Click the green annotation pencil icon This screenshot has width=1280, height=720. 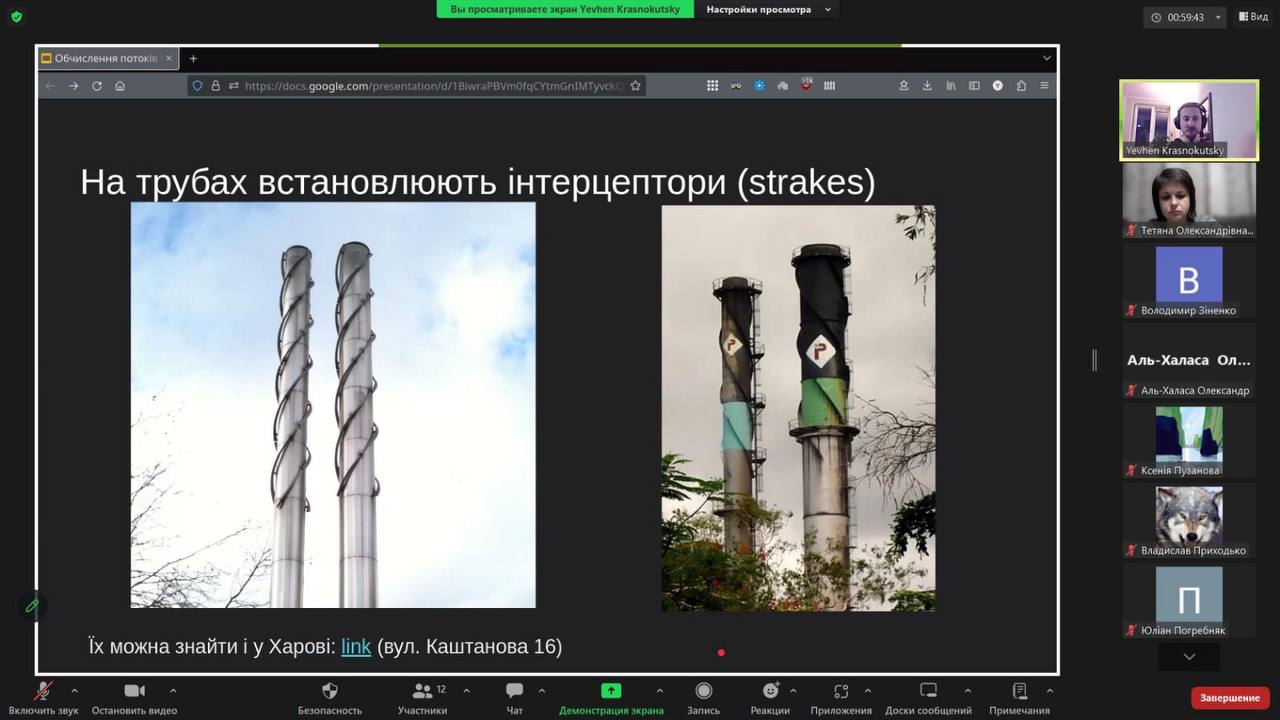click(x=32, y=606)
